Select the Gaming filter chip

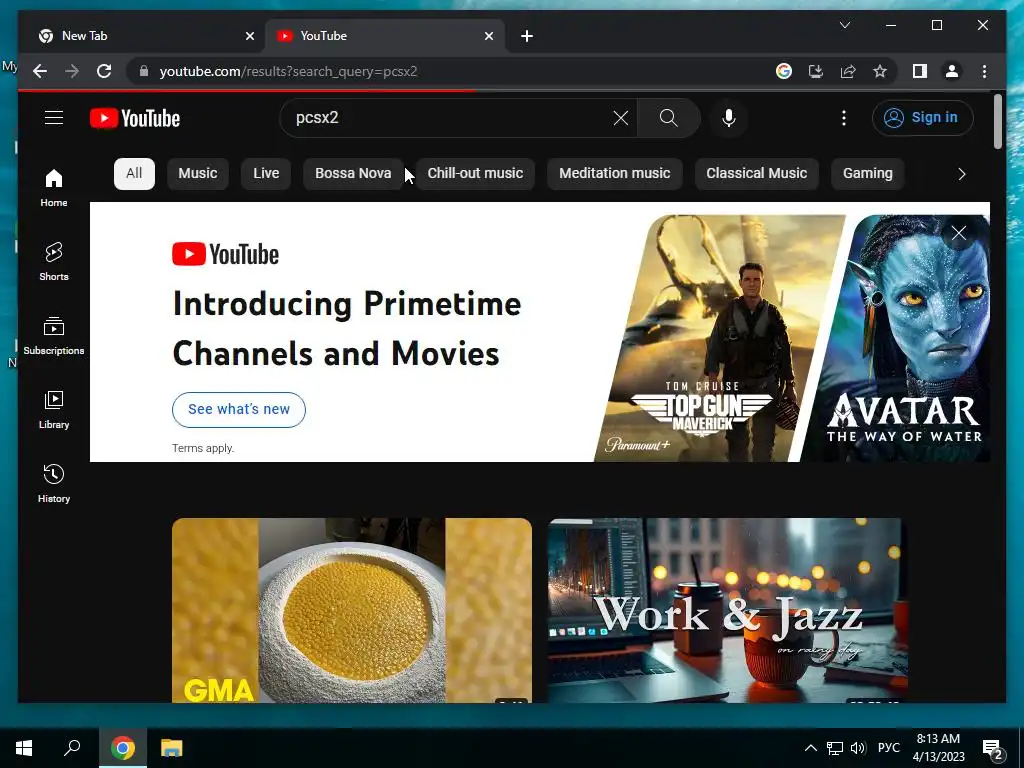[x=867, y=174]
